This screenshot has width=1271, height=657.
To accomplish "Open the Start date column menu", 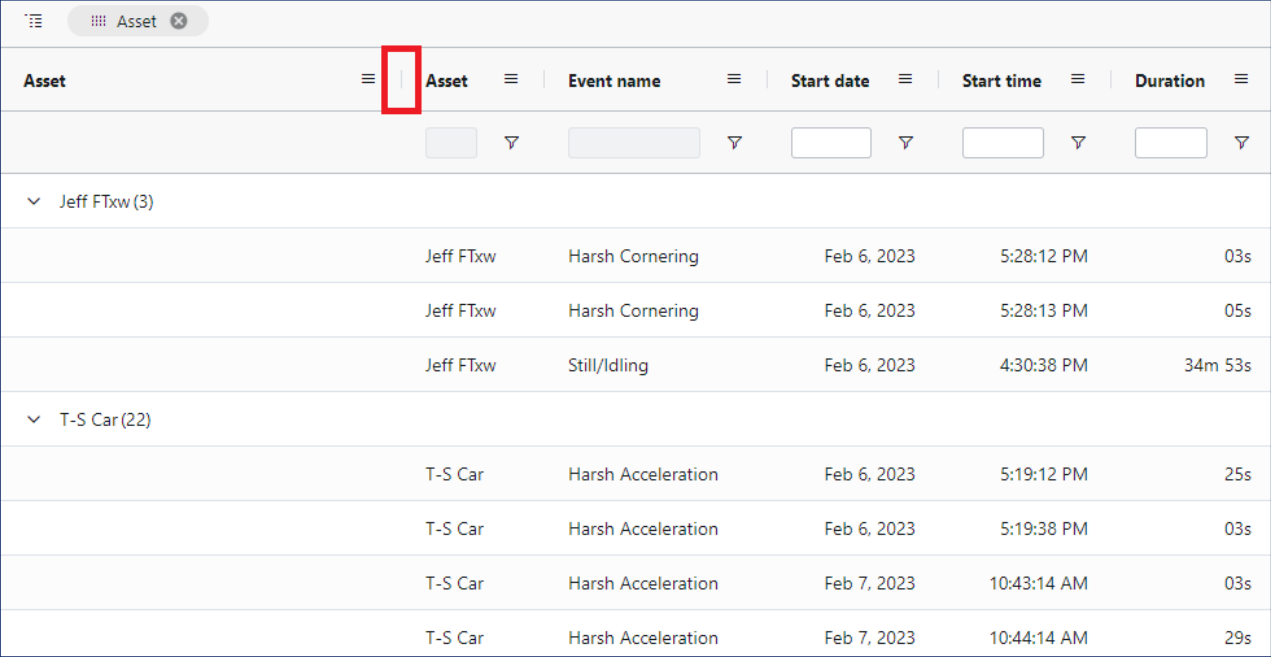I will click(905, 79).
